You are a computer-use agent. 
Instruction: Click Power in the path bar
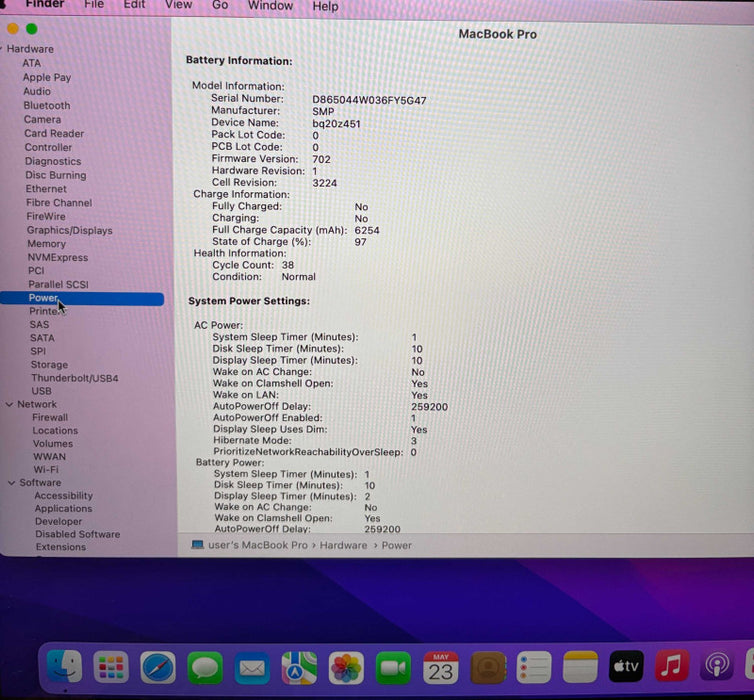coord(397,545)
